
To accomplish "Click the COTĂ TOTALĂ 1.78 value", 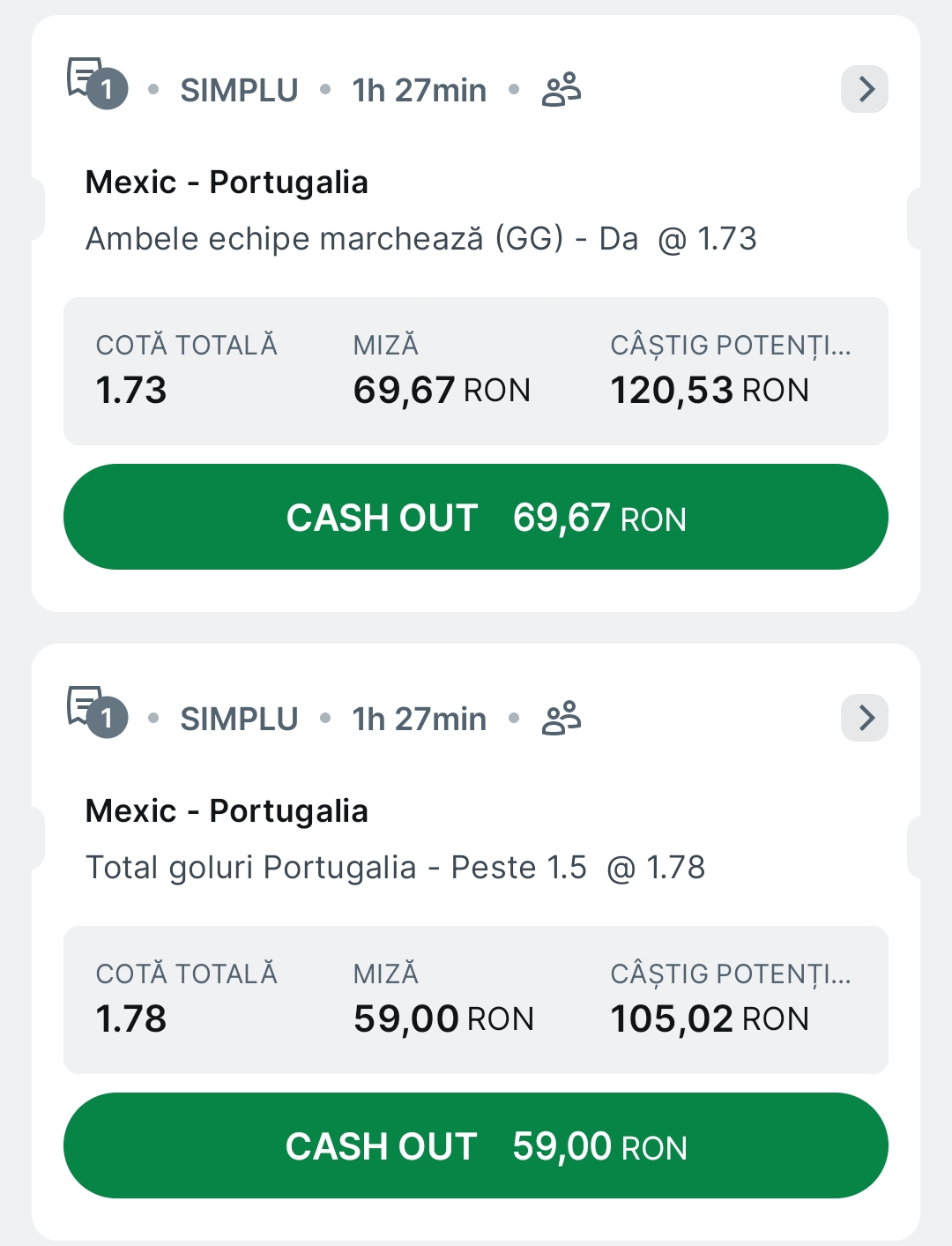I will 131,1018.
